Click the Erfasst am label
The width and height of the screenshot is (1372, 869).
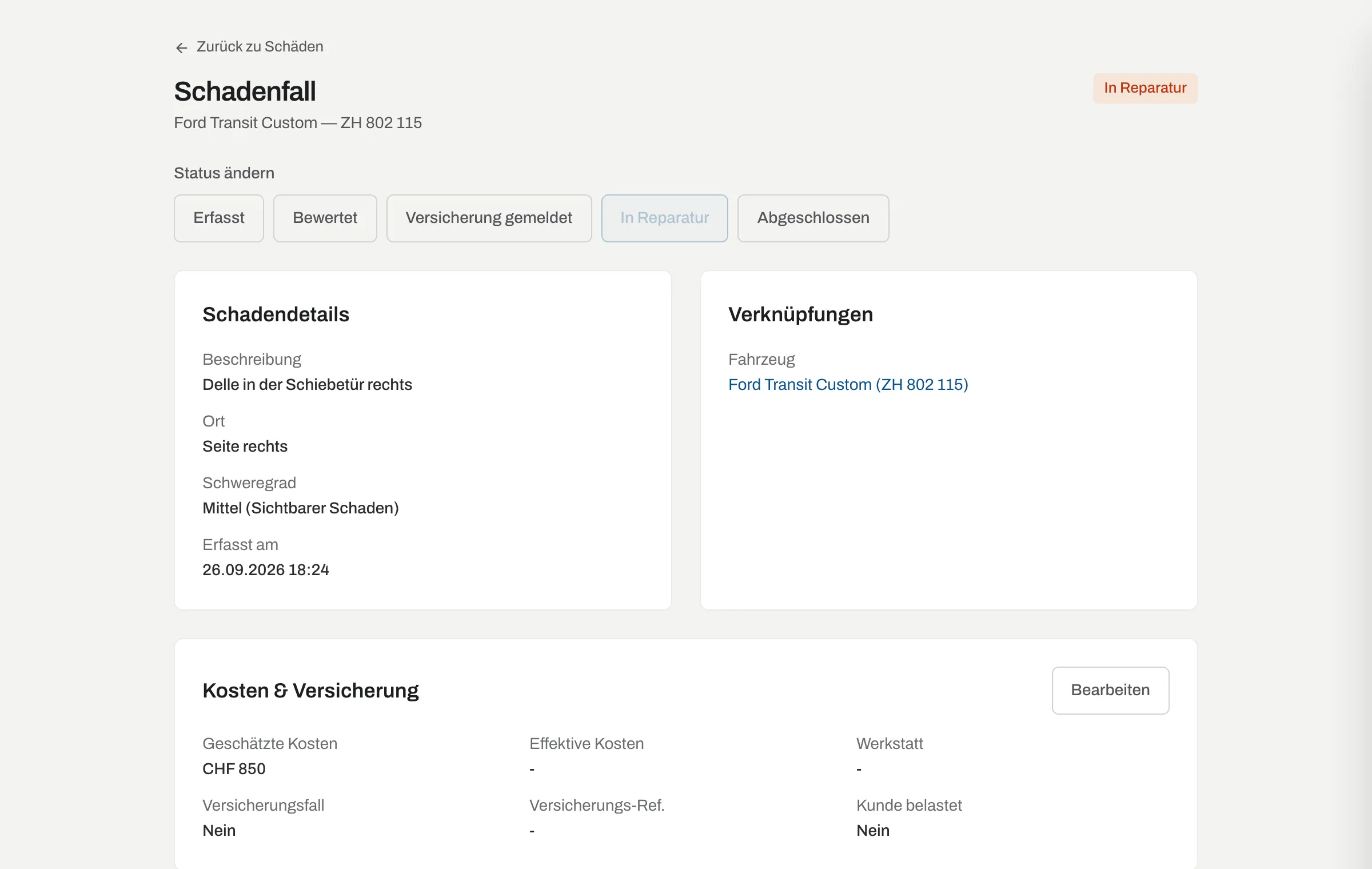[x=240, y=545]
